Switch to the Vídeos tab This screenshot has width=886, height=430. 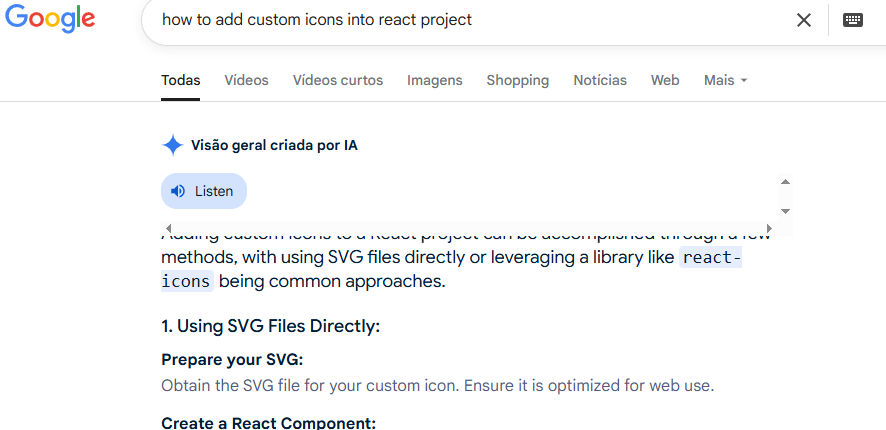246,80
